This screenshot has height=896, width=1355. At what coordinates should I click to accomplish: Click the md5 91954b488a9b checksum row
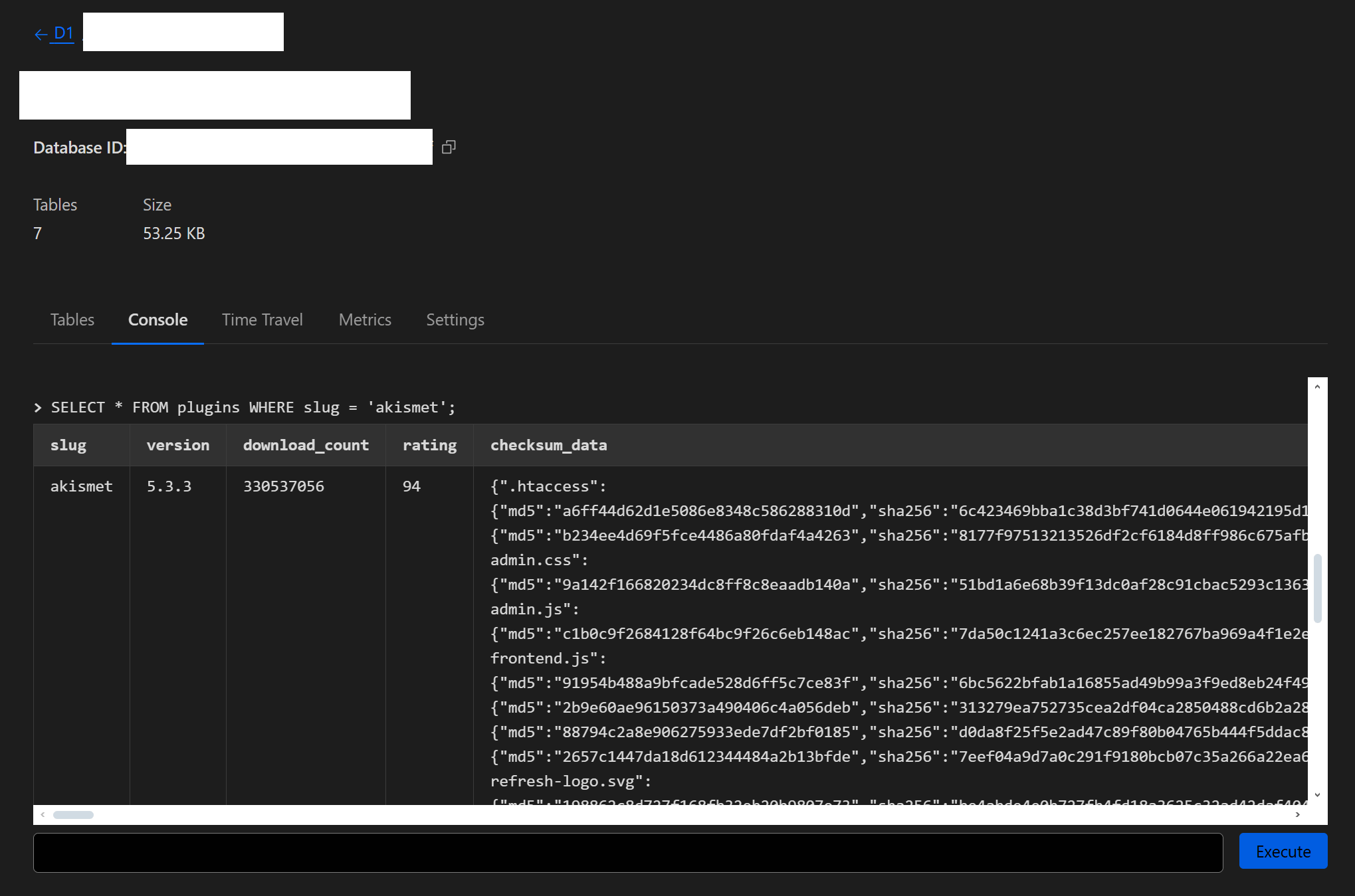[899, 683]
